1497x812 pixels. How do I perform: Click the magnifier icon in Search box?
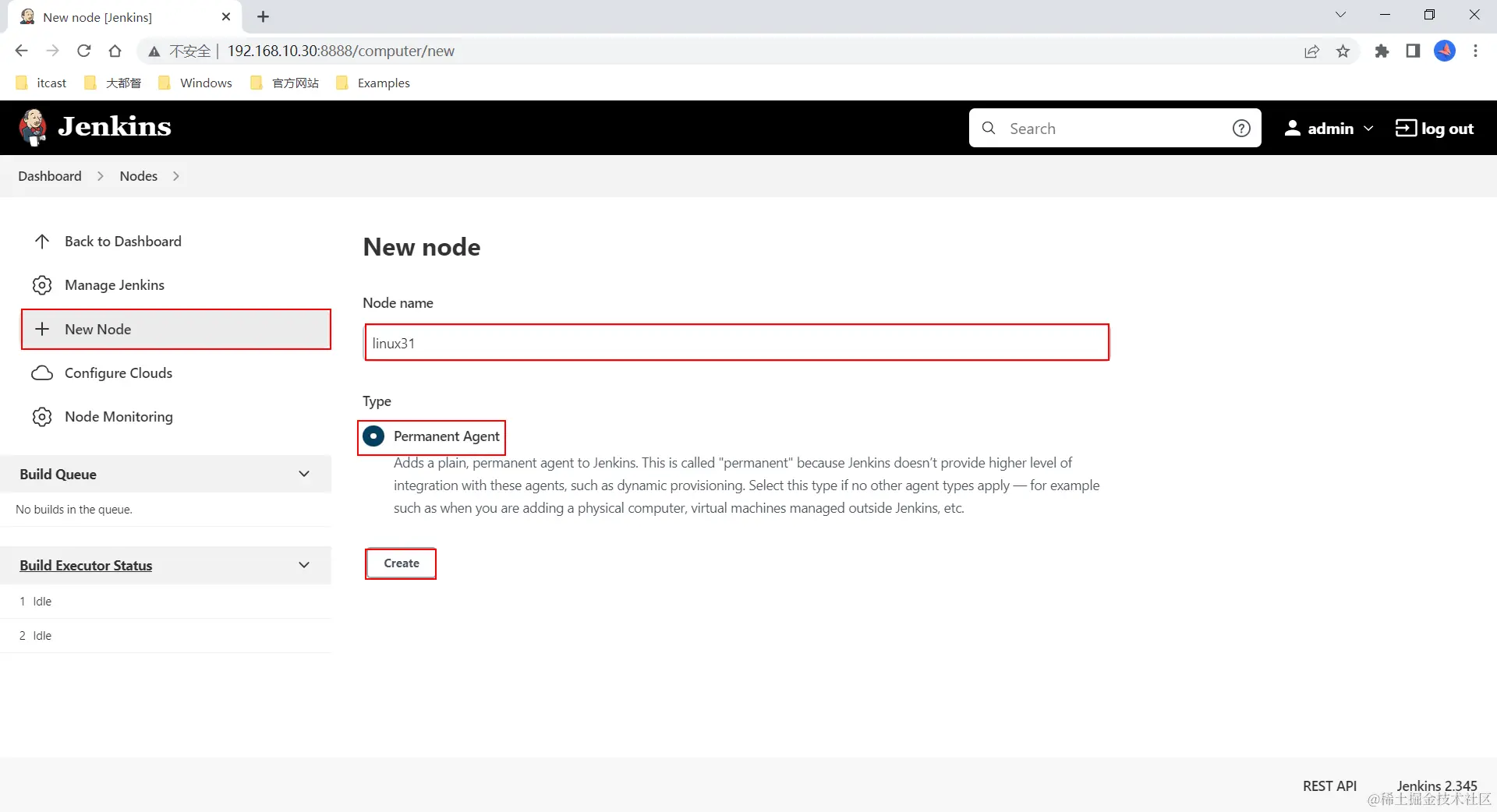(989, 128)
